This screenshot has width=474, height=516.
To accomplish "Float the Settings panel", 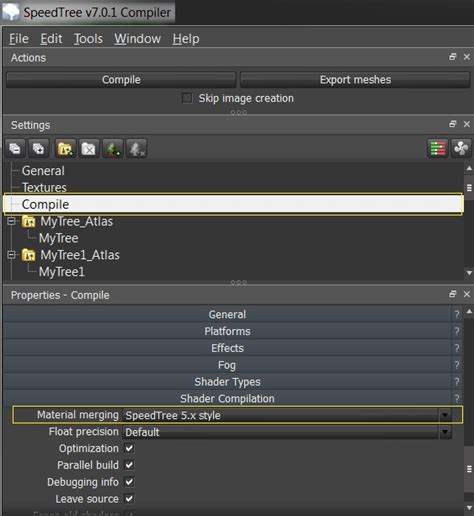I will pyautogui.click(x=452, y=124).
